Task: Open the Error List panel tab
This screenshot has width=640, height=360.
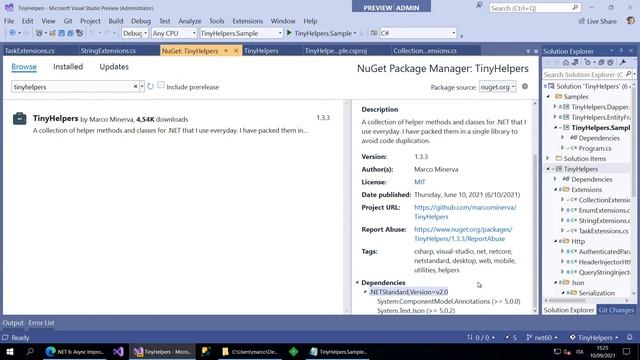Action: coord(41,322)
